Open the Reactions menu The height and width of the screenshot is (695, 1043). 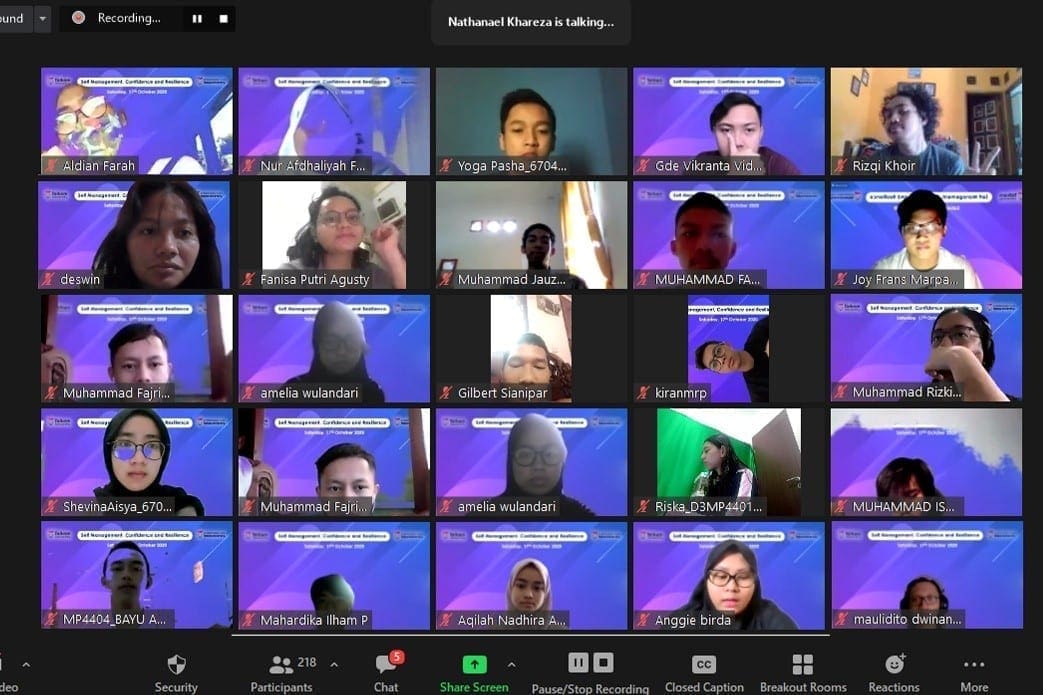[x=894, y=671]
